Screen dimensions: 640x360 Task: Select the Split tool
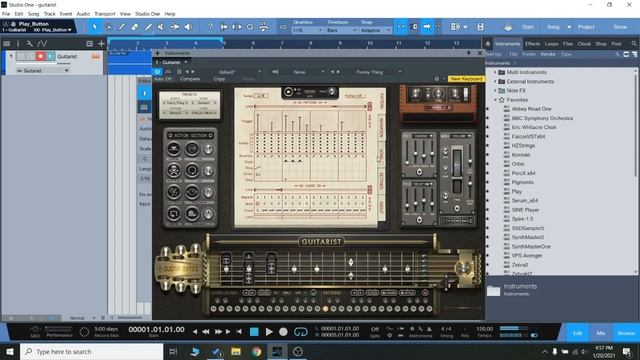click(122, 27)
